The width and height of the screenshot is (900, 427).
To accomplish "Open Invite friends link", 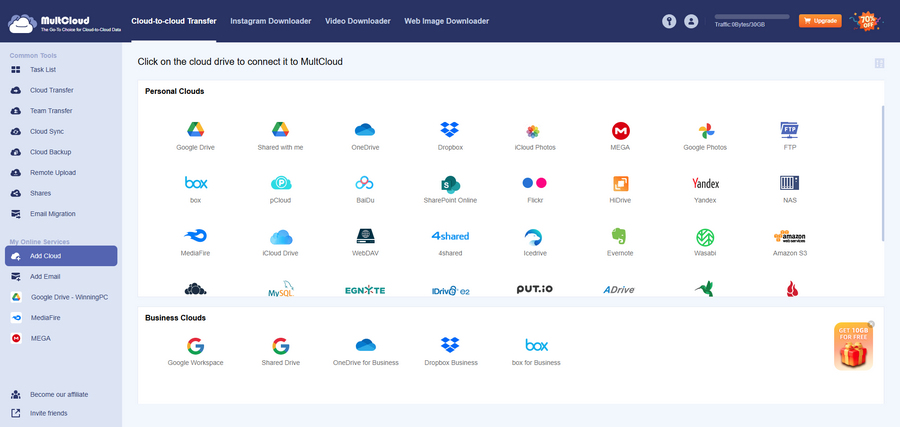I will (x=49, y=413).
